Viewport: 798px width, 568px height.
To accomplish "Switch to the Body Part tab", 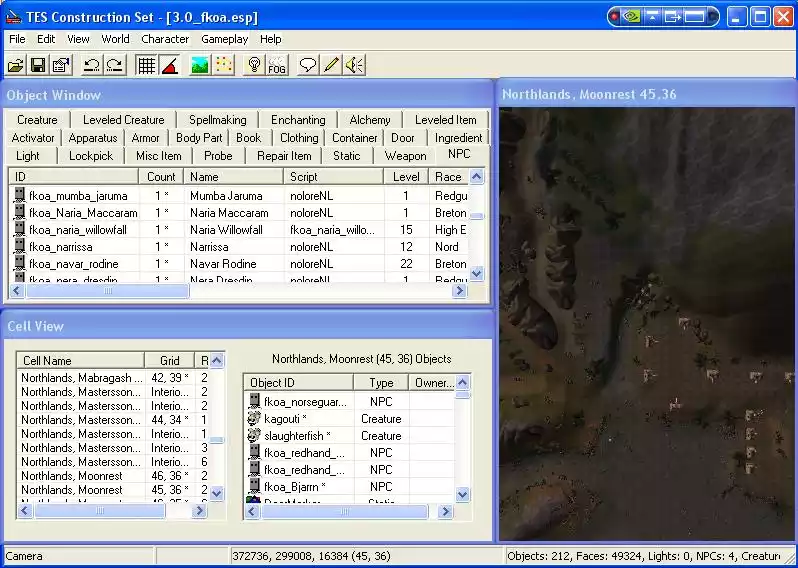I will click(199, 138).
